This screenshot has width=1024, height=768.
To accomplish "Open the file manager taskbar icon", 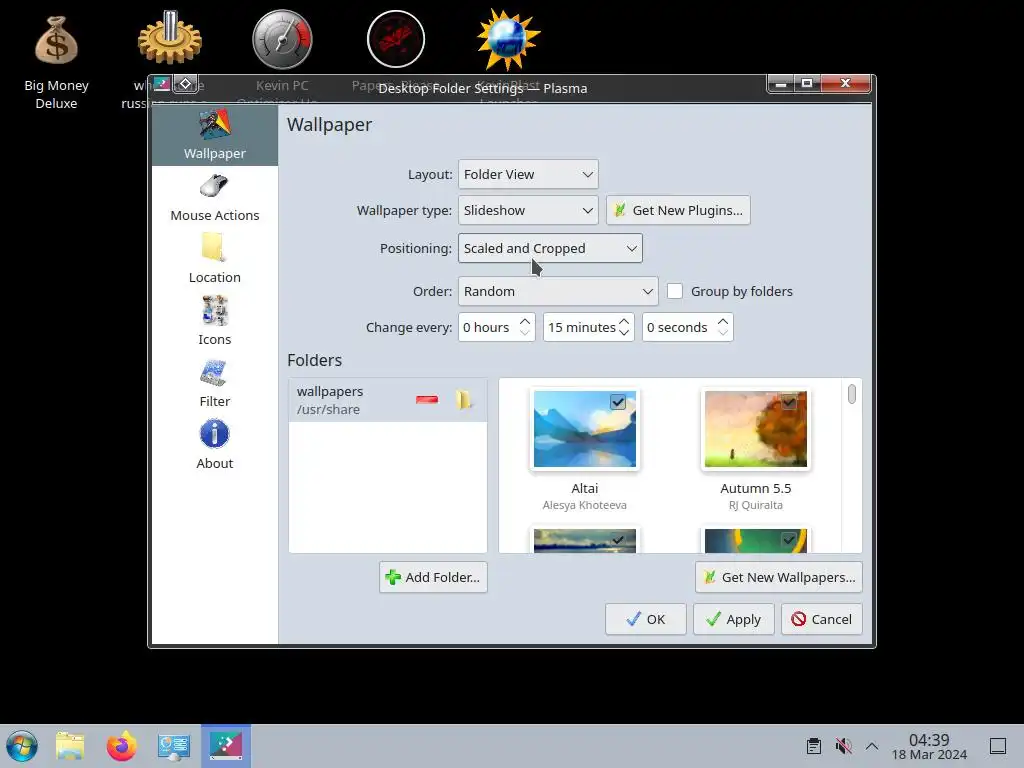I will click(x=70, y=746).
